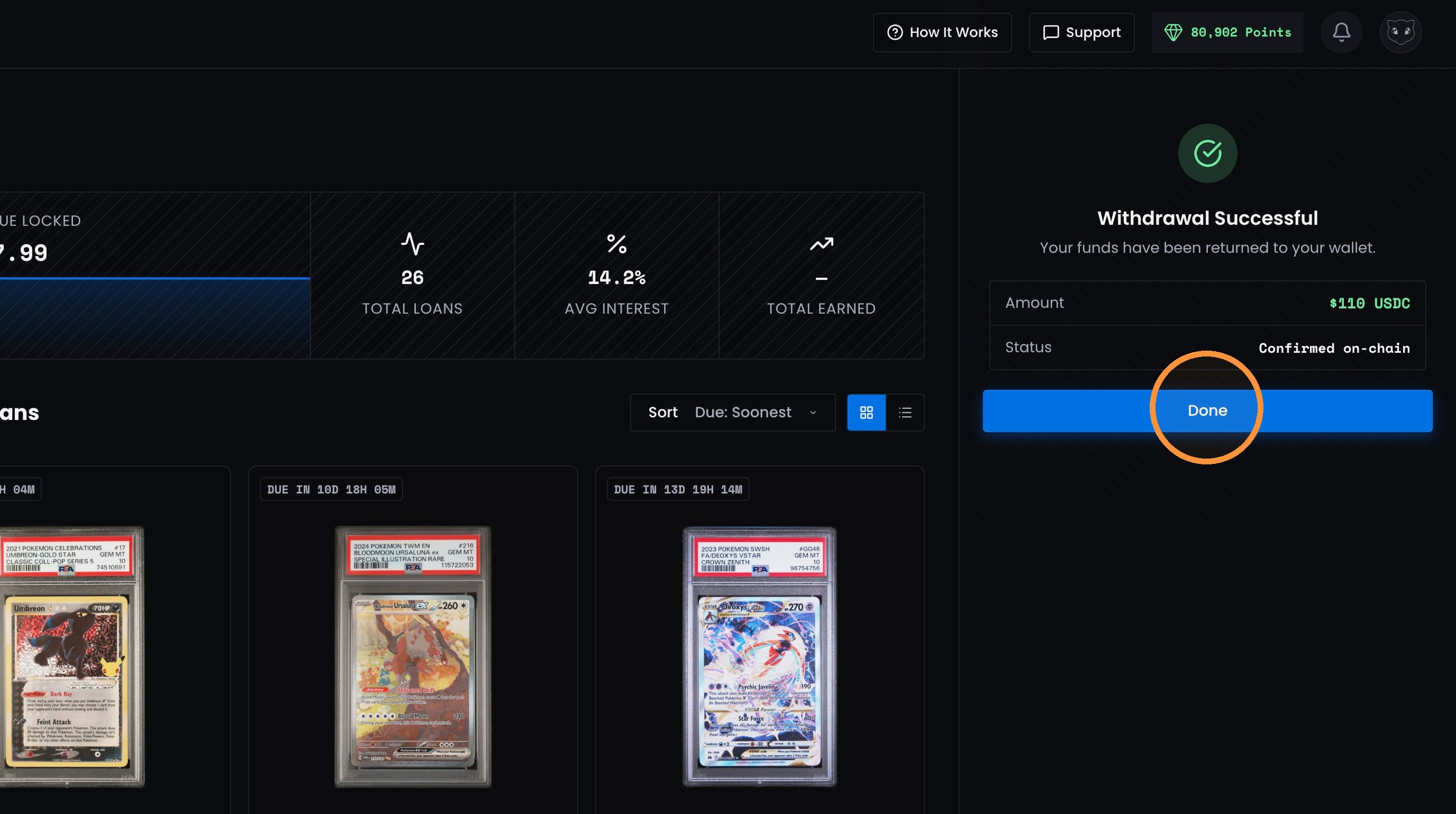Click the "14.2%" average interest value

617,277
